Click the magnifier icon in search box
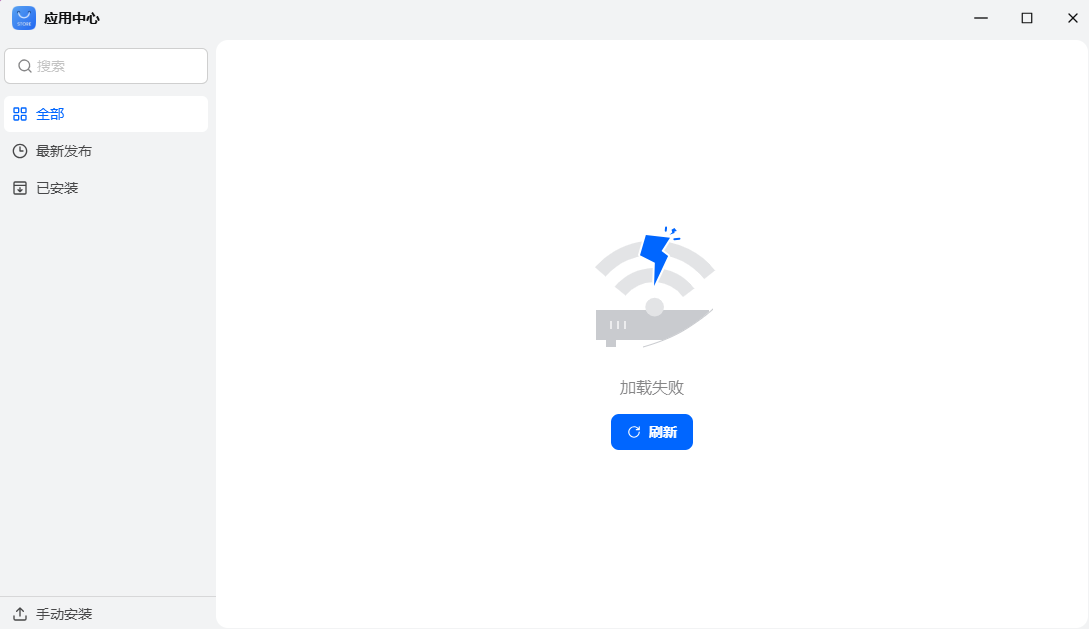Screen dimensions: 1089x629 pyautogui.click(x=25, y=66)
